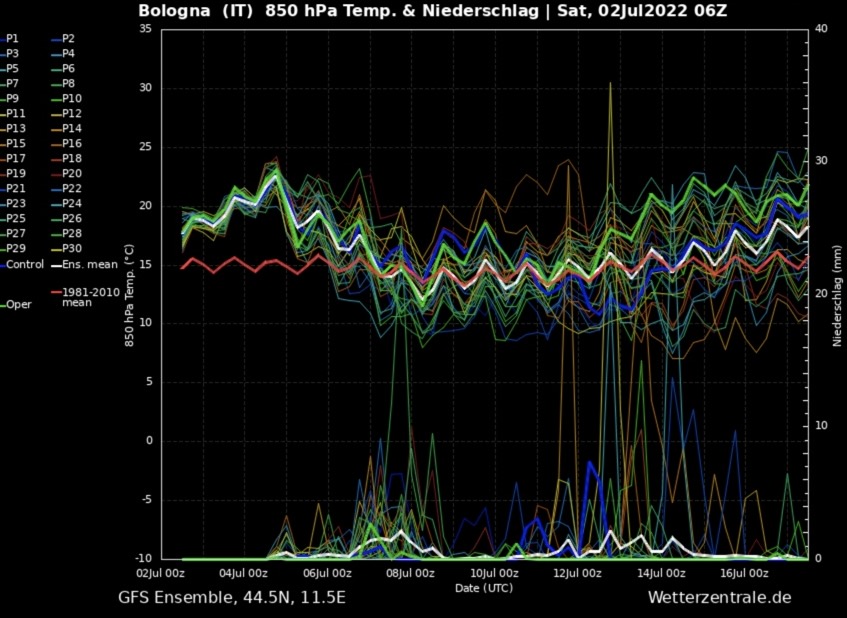Select the 08Jul 00z date tick label

tap(411, 573)
